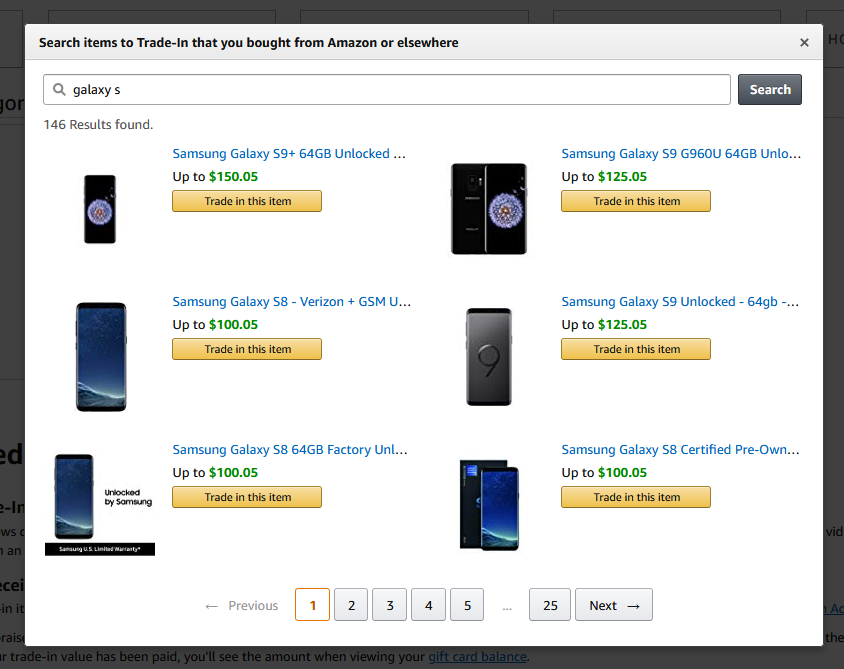This screenshot has width=844, height=669.
Task: Click the Galaxy S9+ phone thumbnail
Action: 99,209
